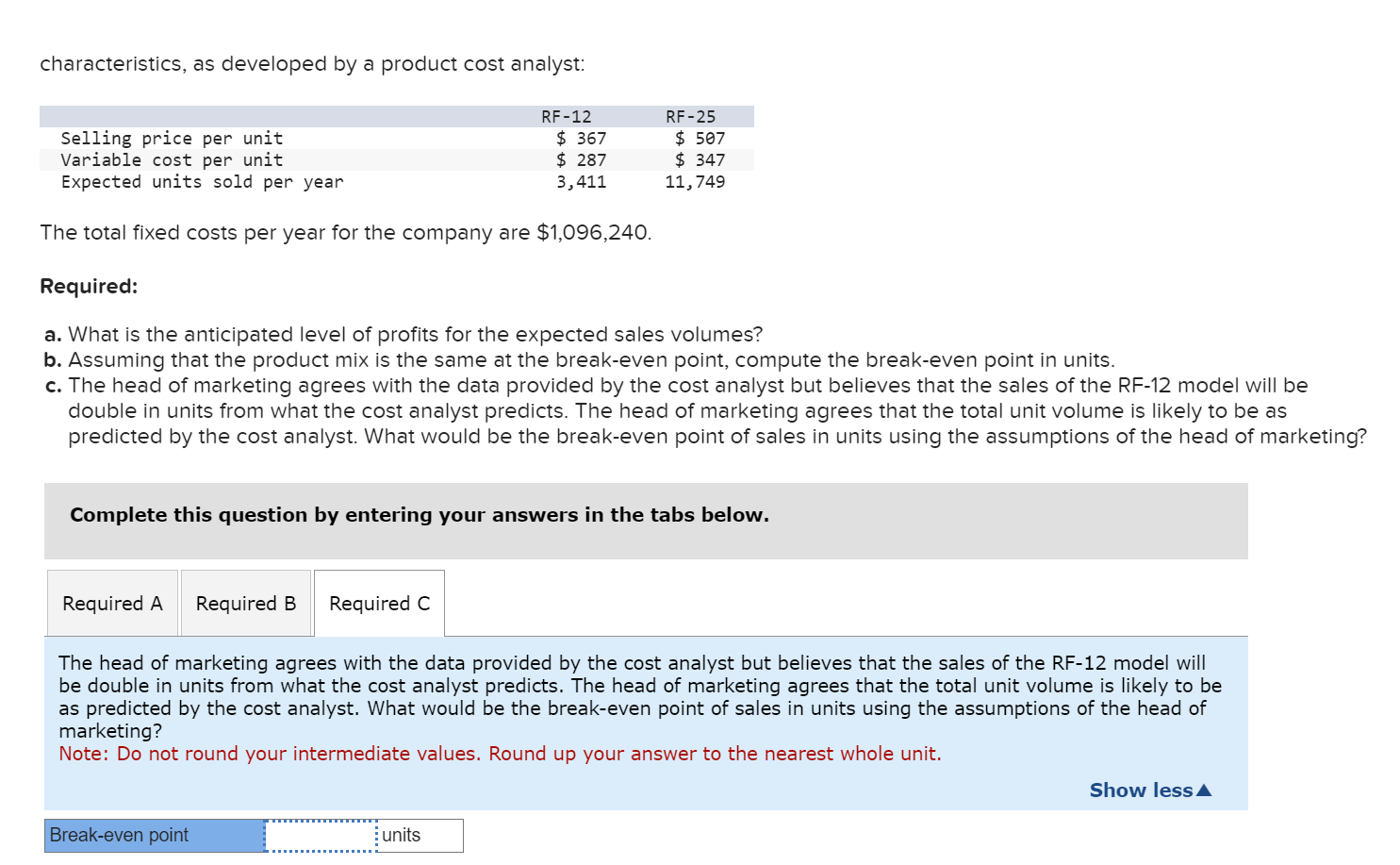Select the RF-12 column header
This screenshot has width=1400, height=865.
pyautogui.click(x=564, y=115)
